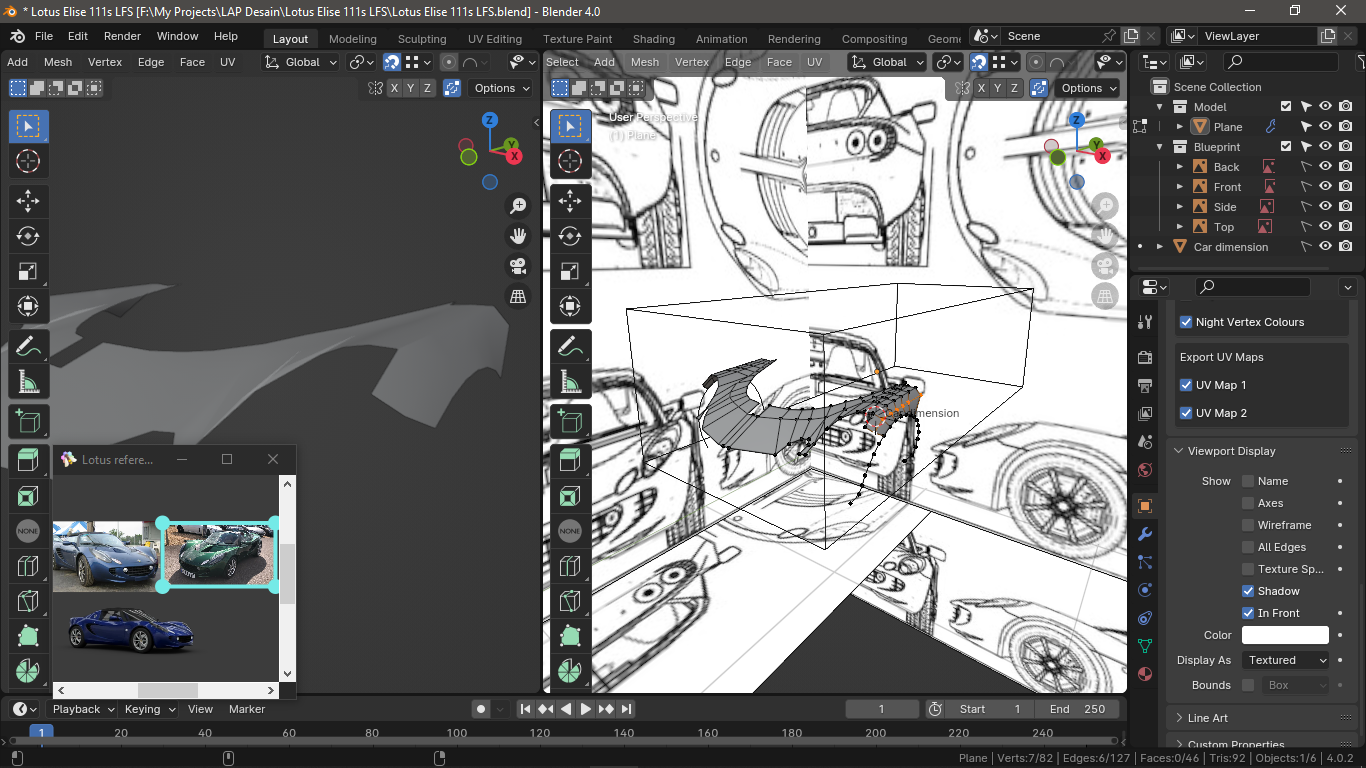Image resolution: width=1366 pixels, height=768 pixels.
Task: Enable the Name viewport display checkbox
Action: [1248, 481]
